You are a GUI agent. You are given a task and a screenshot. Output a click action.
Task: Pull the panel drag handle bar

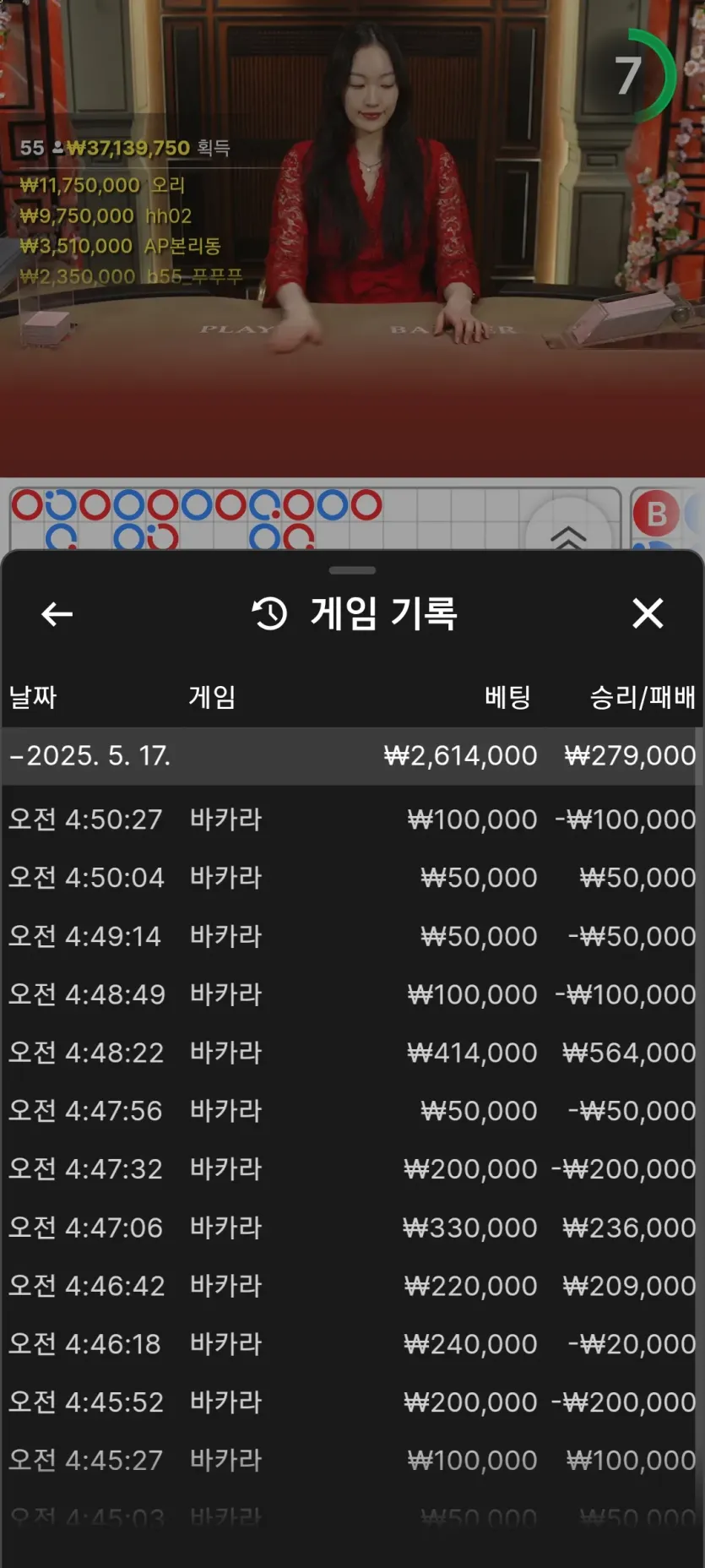click(352, 570)
